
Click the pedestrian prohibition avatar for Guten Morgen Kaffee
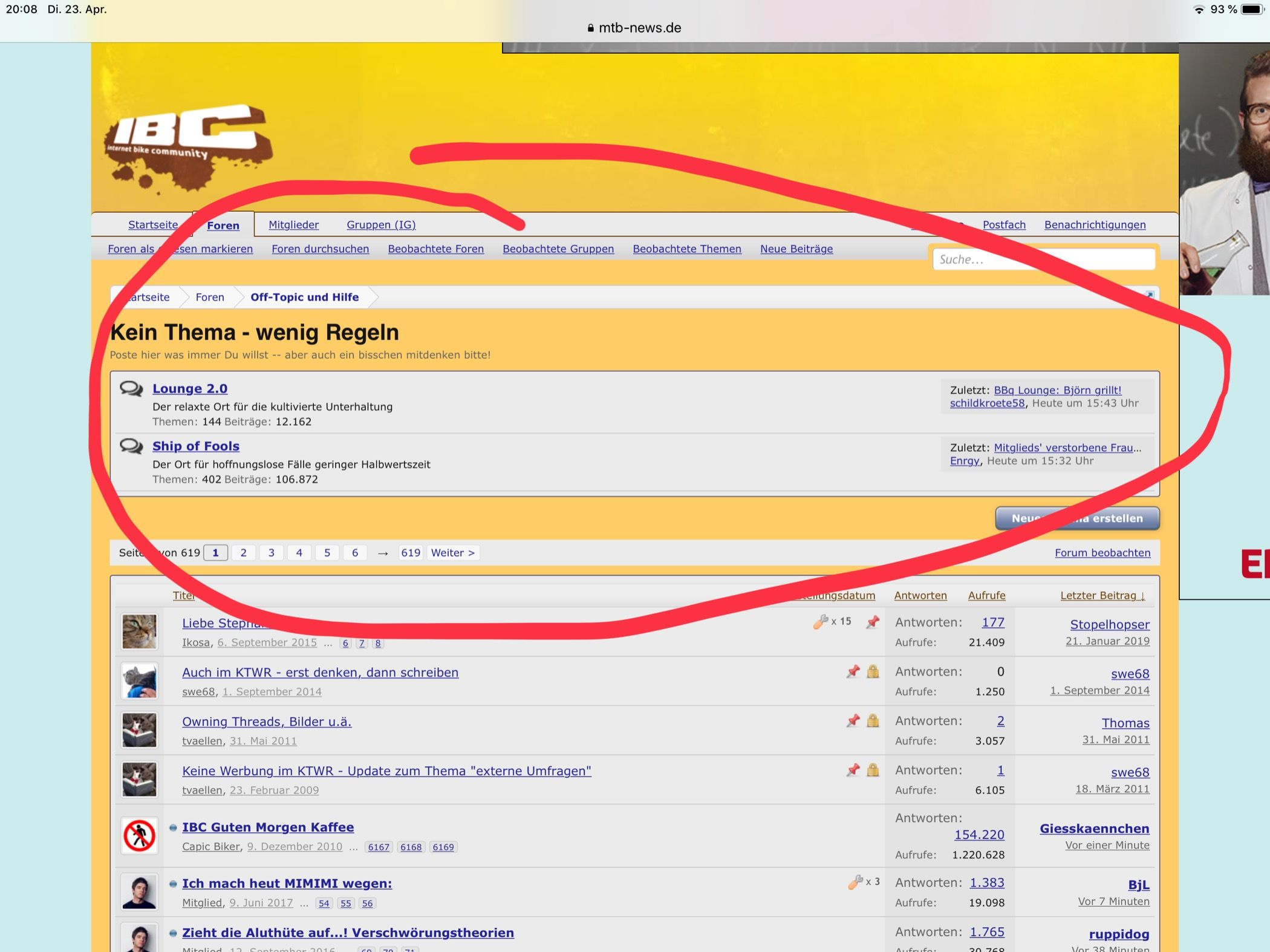click(139, 836)
